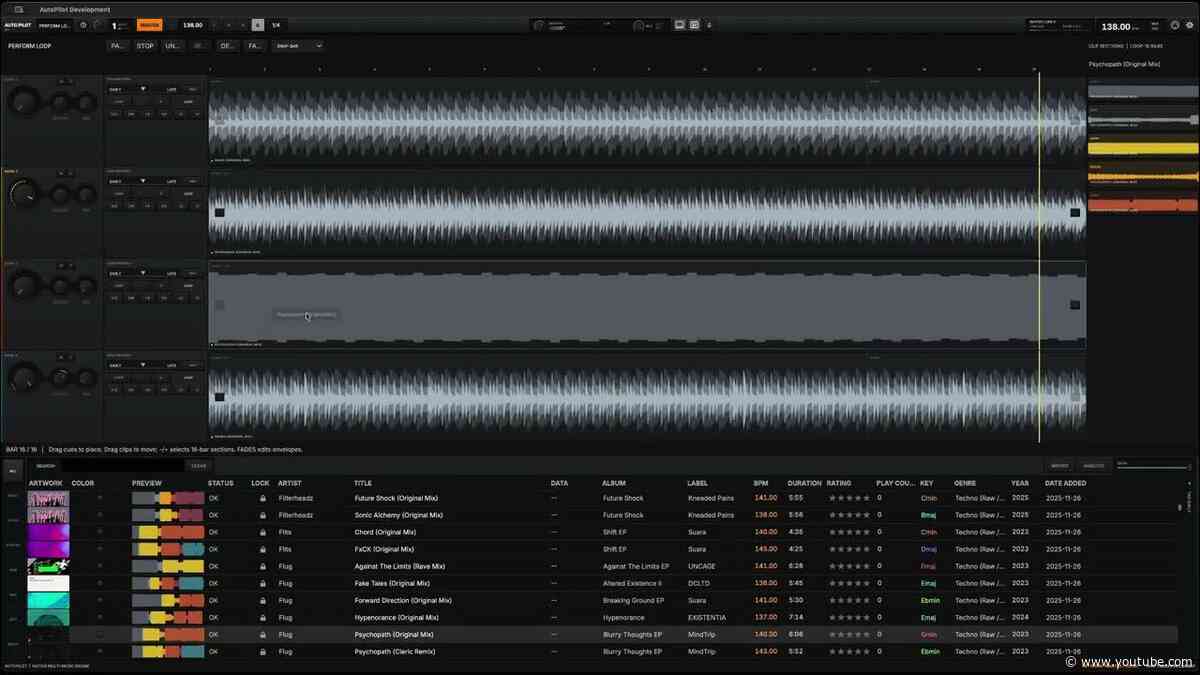Click the right handle square on second track clip

pyautogui.click(x=1075, y=212)
